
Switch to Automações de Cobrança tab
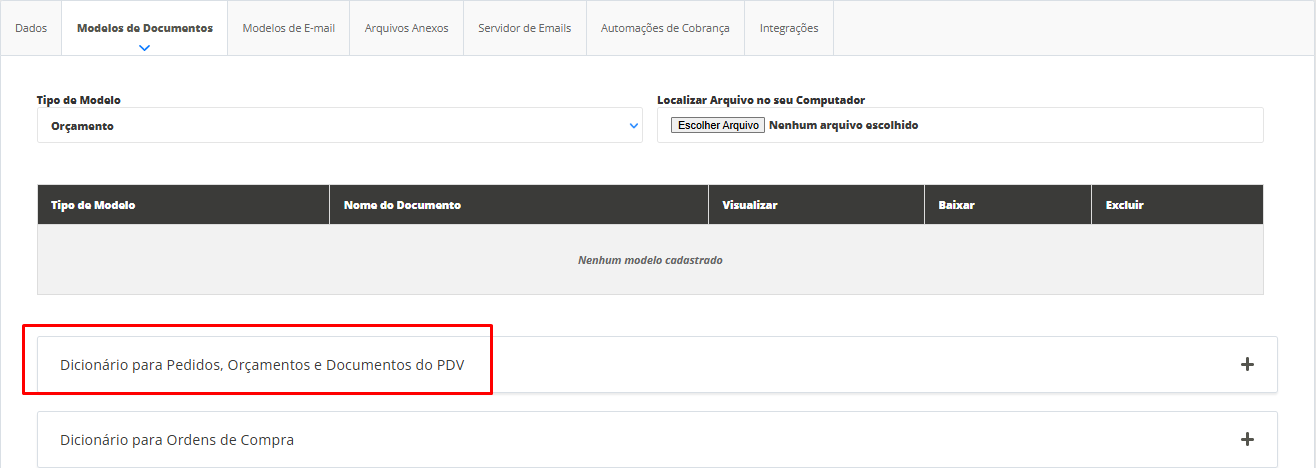[x=665, y=28]
